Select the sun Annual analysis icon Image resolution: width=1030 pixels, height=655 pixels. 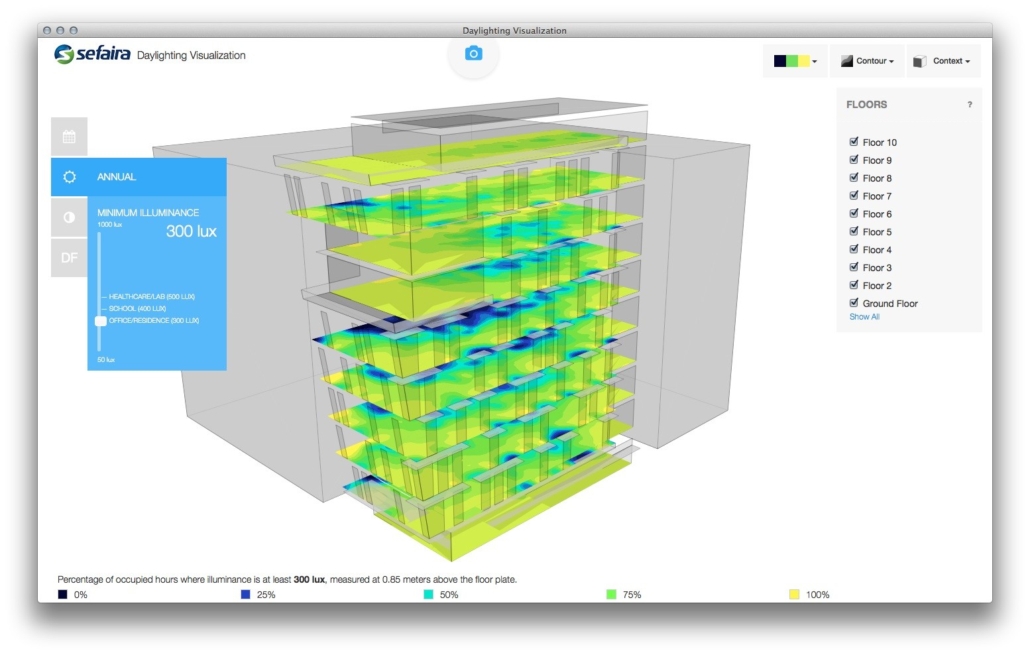click(69, 177)
